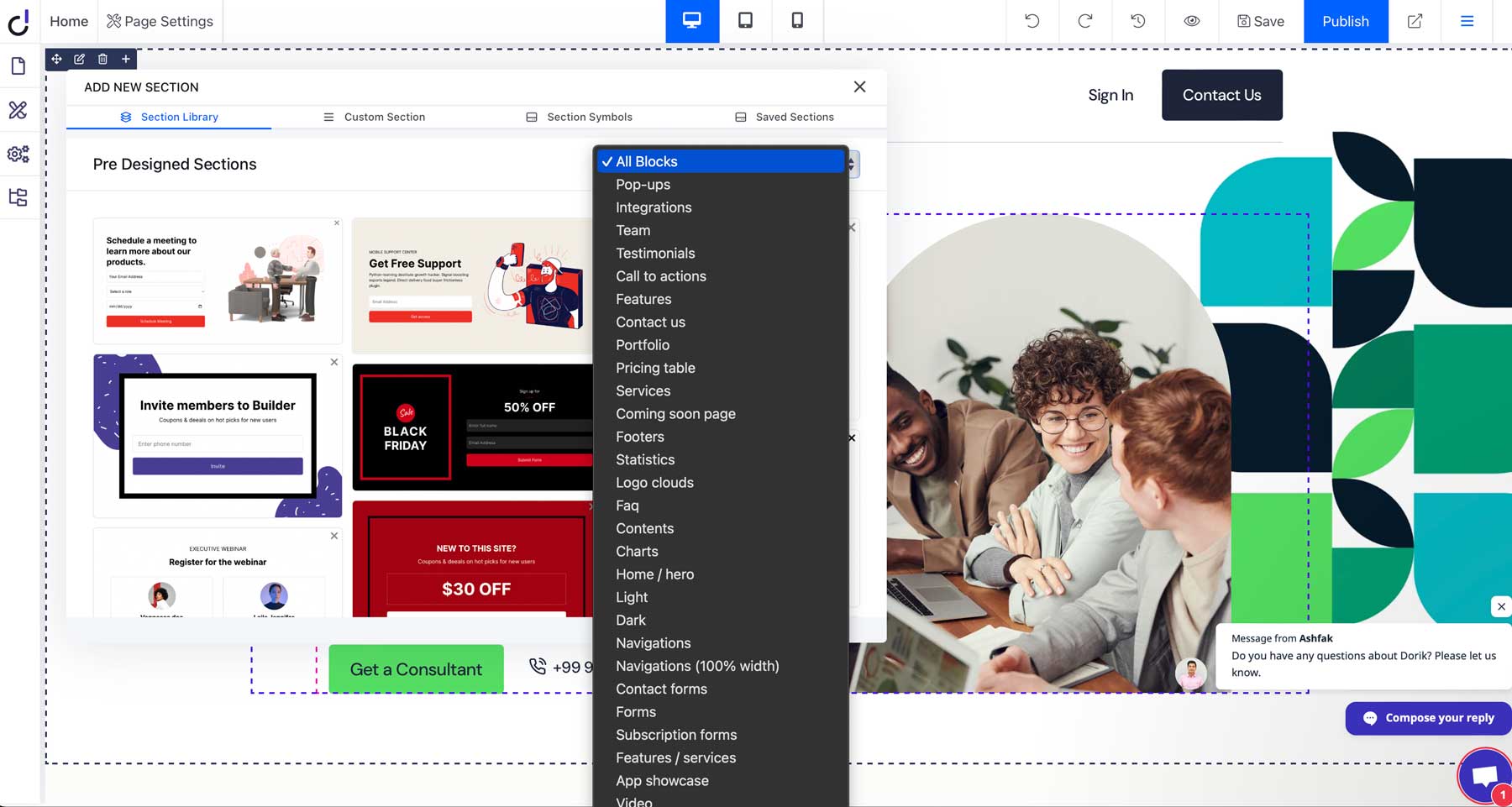Image resolution: width=1512 pixels, height=807 pixels.
Task: Open the design tools panel in the sidebar
Action: pyautogui.click(x=18, y=110)
